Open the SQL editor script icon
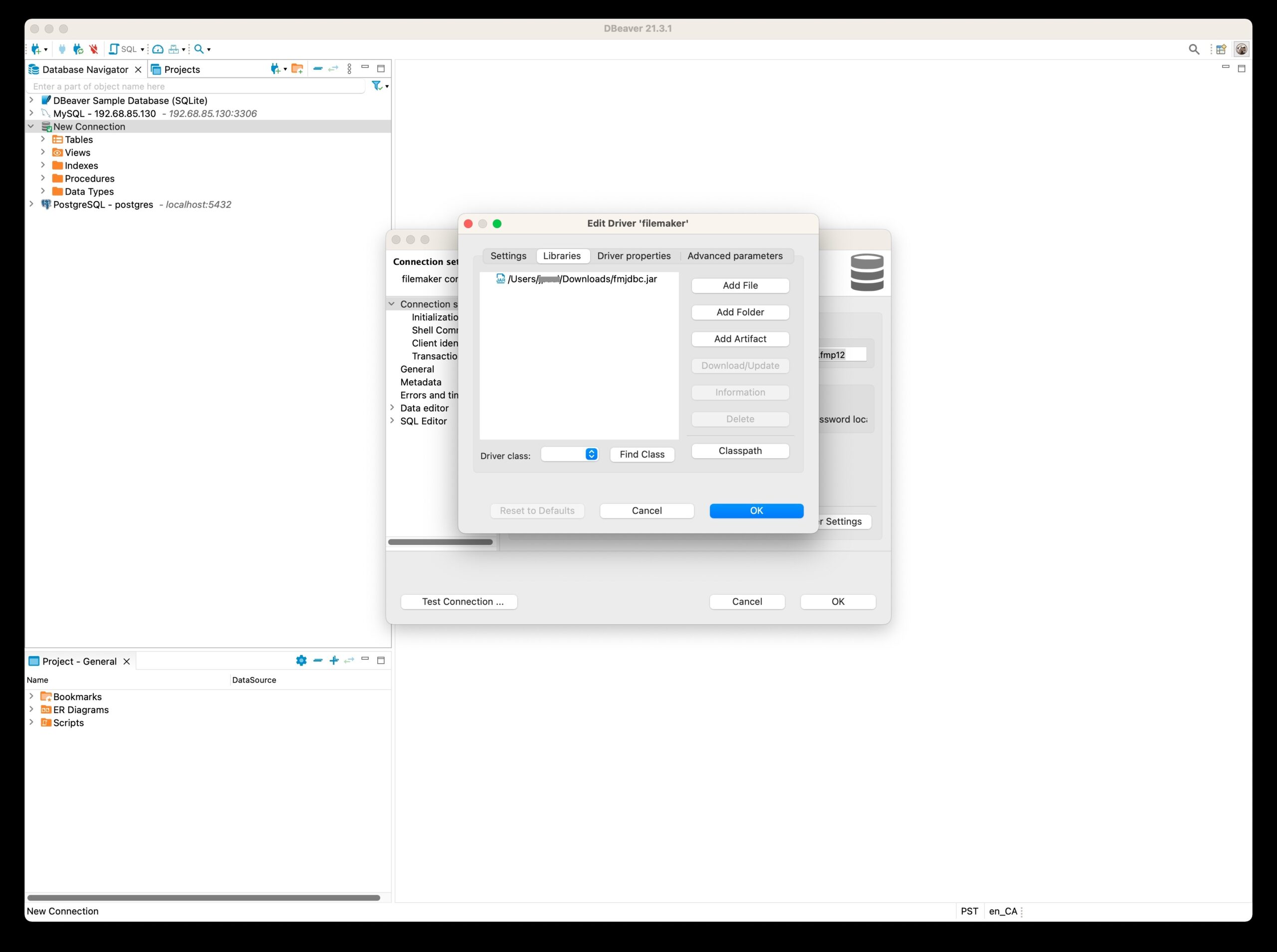 tap(114, 49)
